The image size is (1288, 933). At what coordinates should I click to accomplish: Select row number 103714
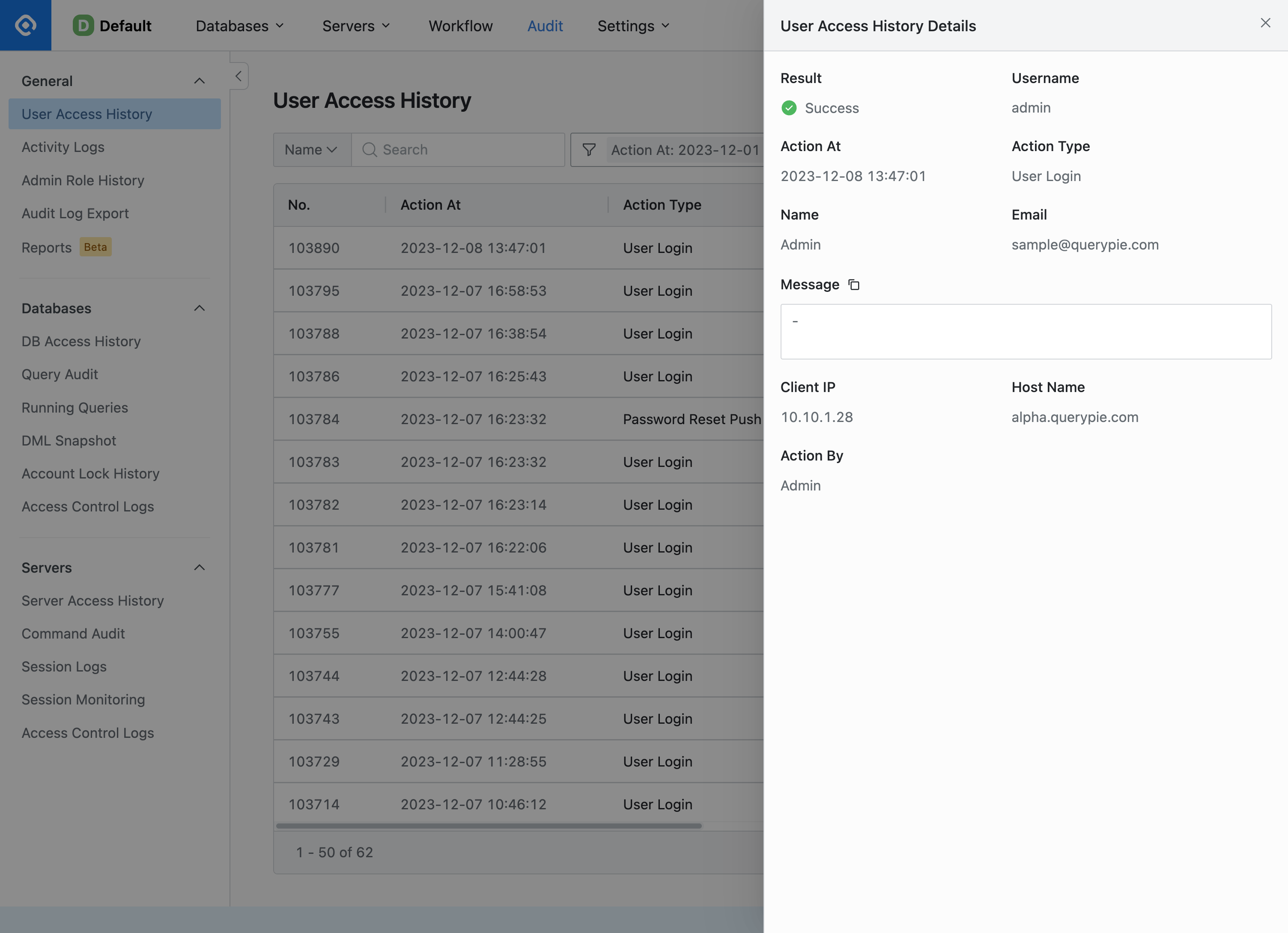[519, 803]
